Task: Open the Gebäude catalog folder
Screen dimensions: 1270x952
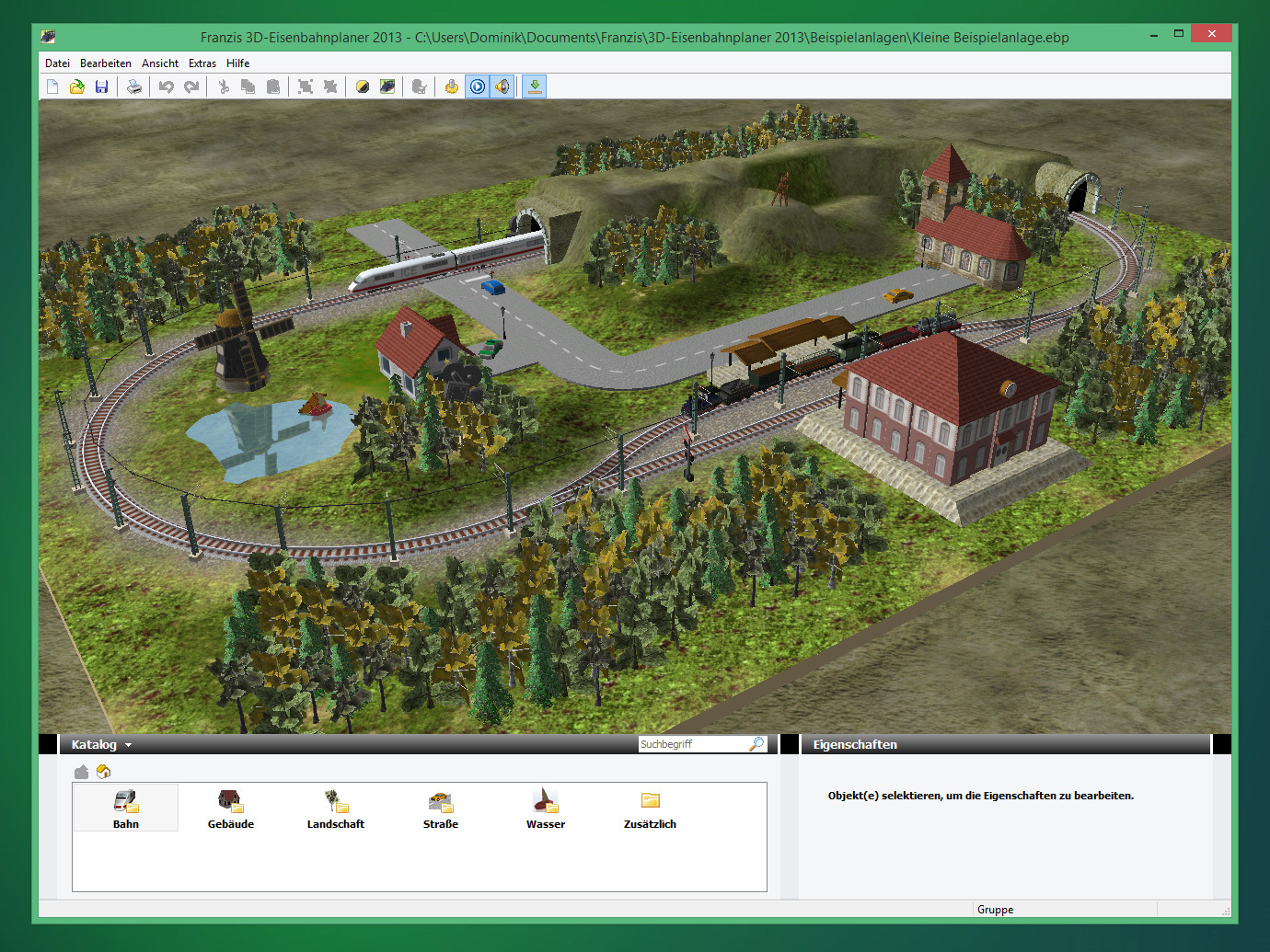Action: pyautogui.click(x=230, y=808)
